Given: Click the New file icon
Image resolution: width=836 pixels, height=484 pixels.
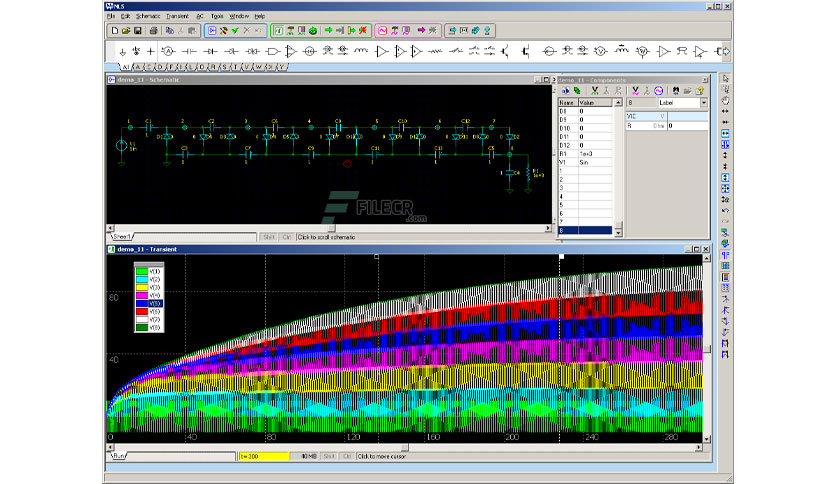Looking at the screenshot, I should tap(114, 30).
